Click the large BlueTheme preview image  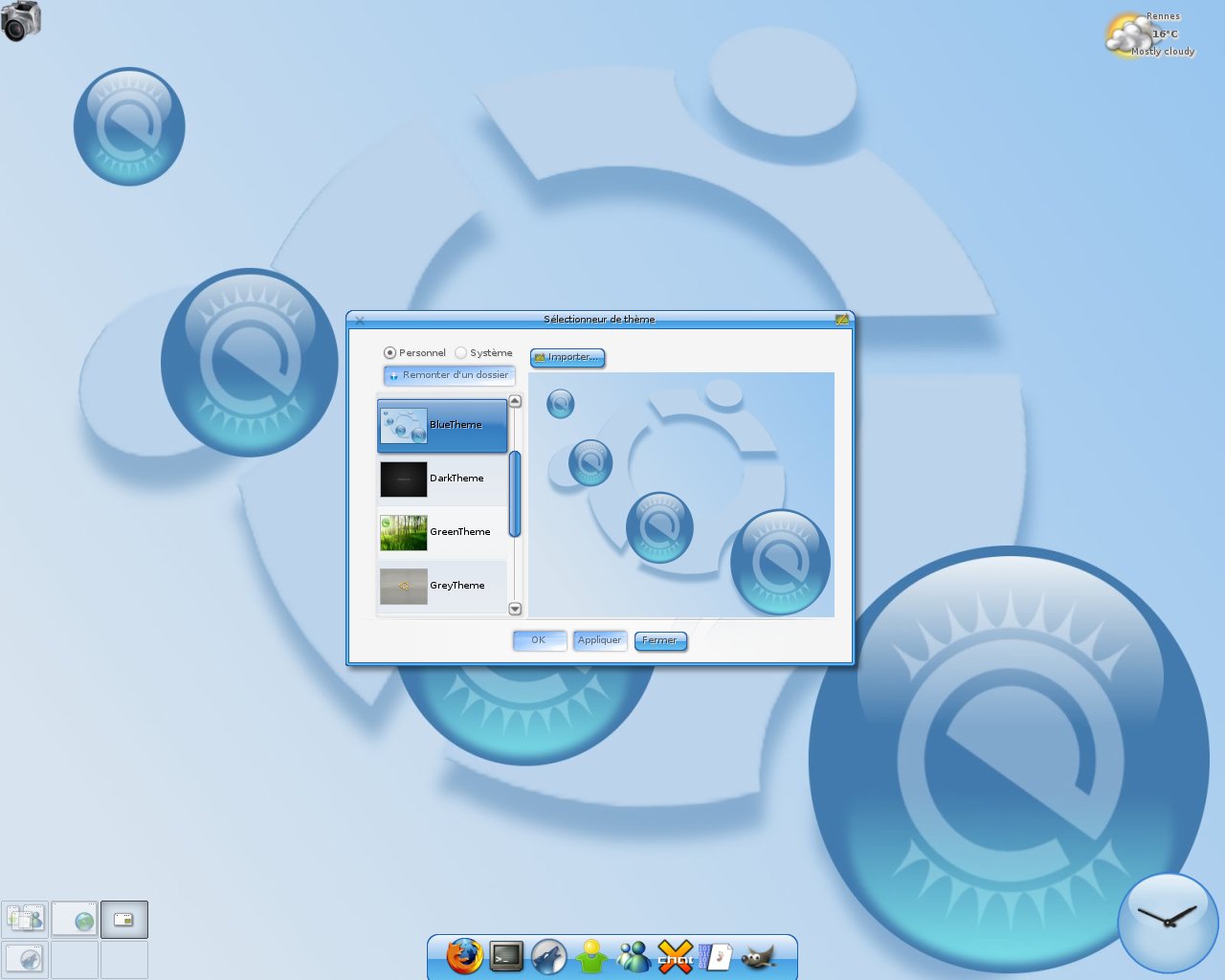[681, 495]
